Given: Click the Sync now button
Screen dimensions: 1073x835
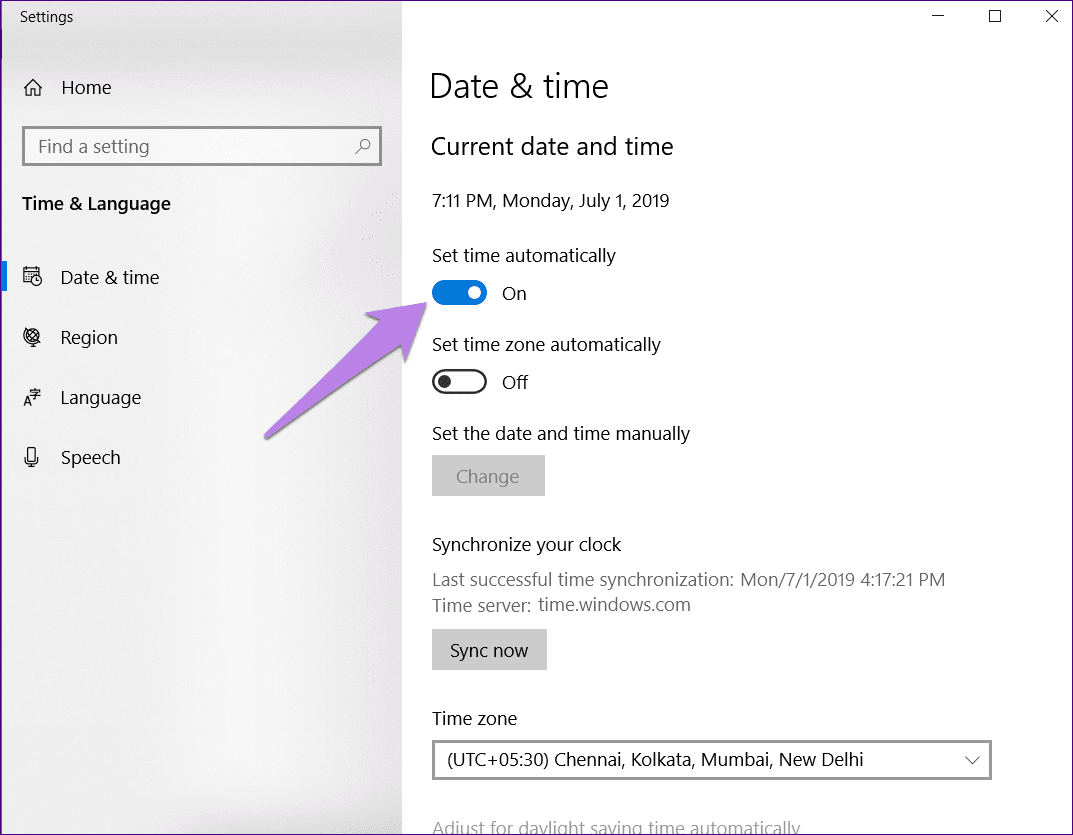Looking at the screenshot, I should (x=489, y=650).
